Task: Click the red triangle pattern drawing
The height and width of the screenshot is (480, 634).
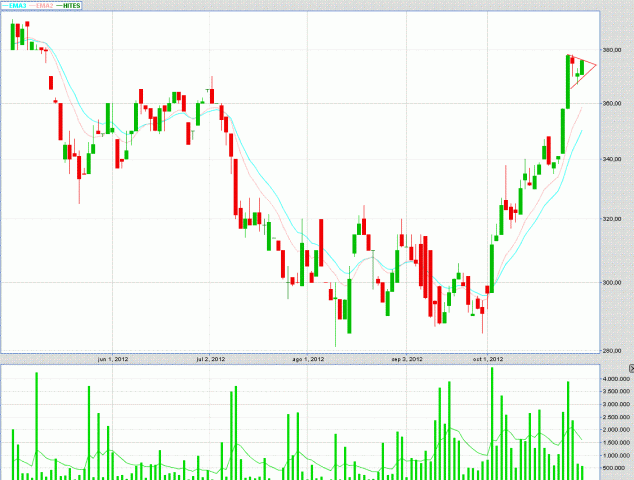Action: coord(582,71)
